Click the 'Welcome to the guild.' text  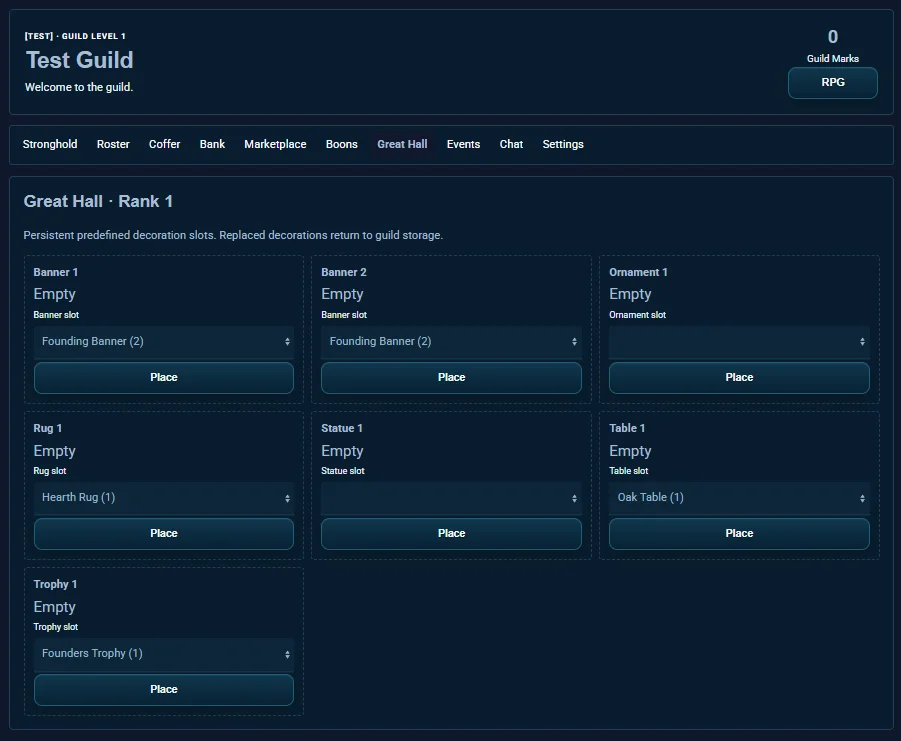point(79,87)
